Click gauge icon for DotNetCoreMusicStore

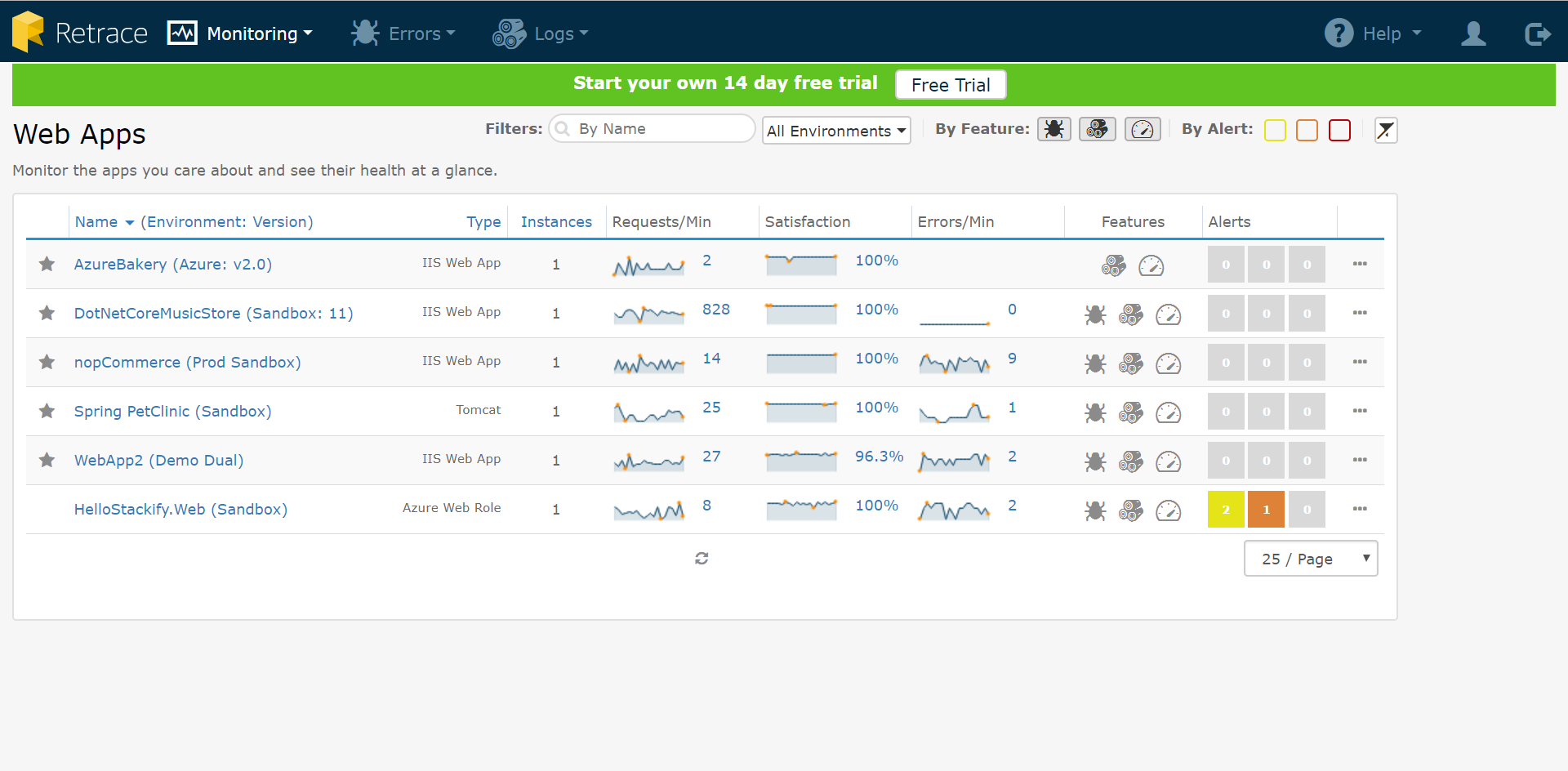tap(1169, 314)
